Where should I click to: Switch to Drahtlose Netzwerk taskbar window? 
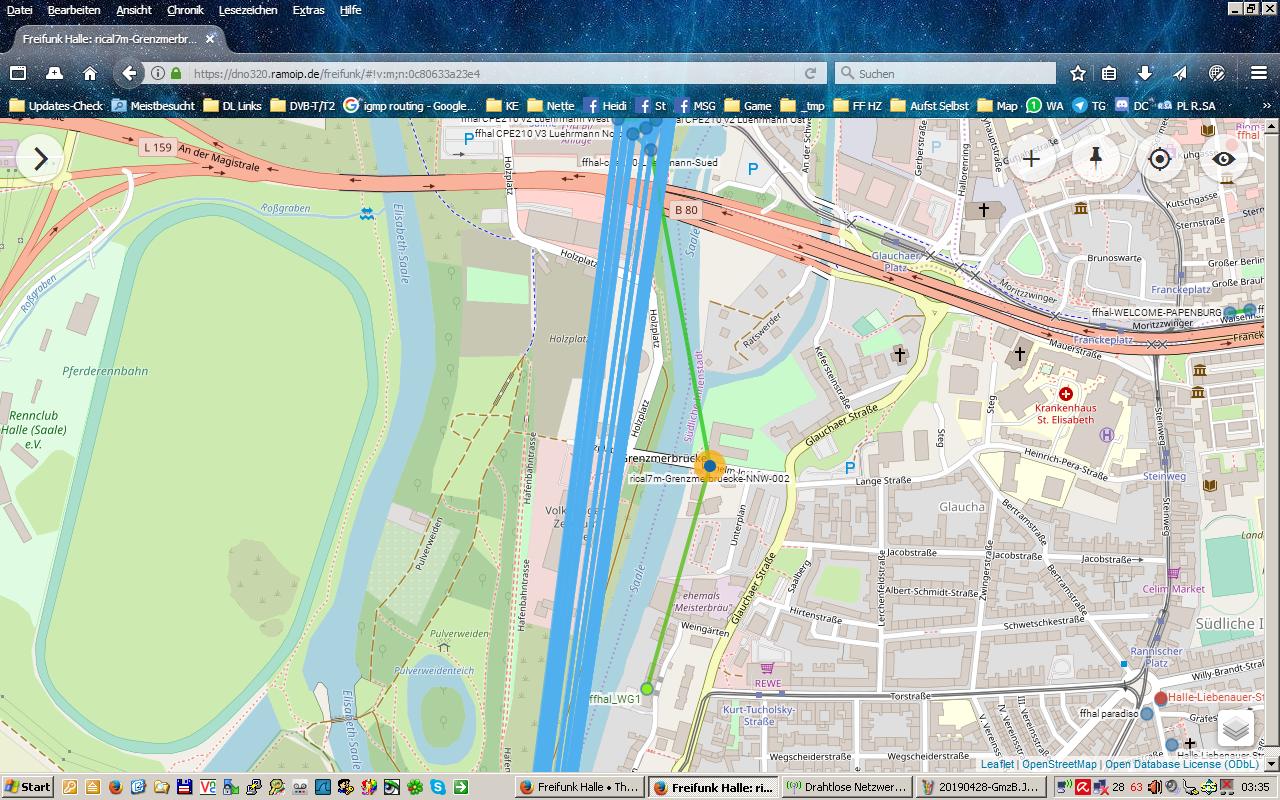pyautogui.click(x=846, y=787)
